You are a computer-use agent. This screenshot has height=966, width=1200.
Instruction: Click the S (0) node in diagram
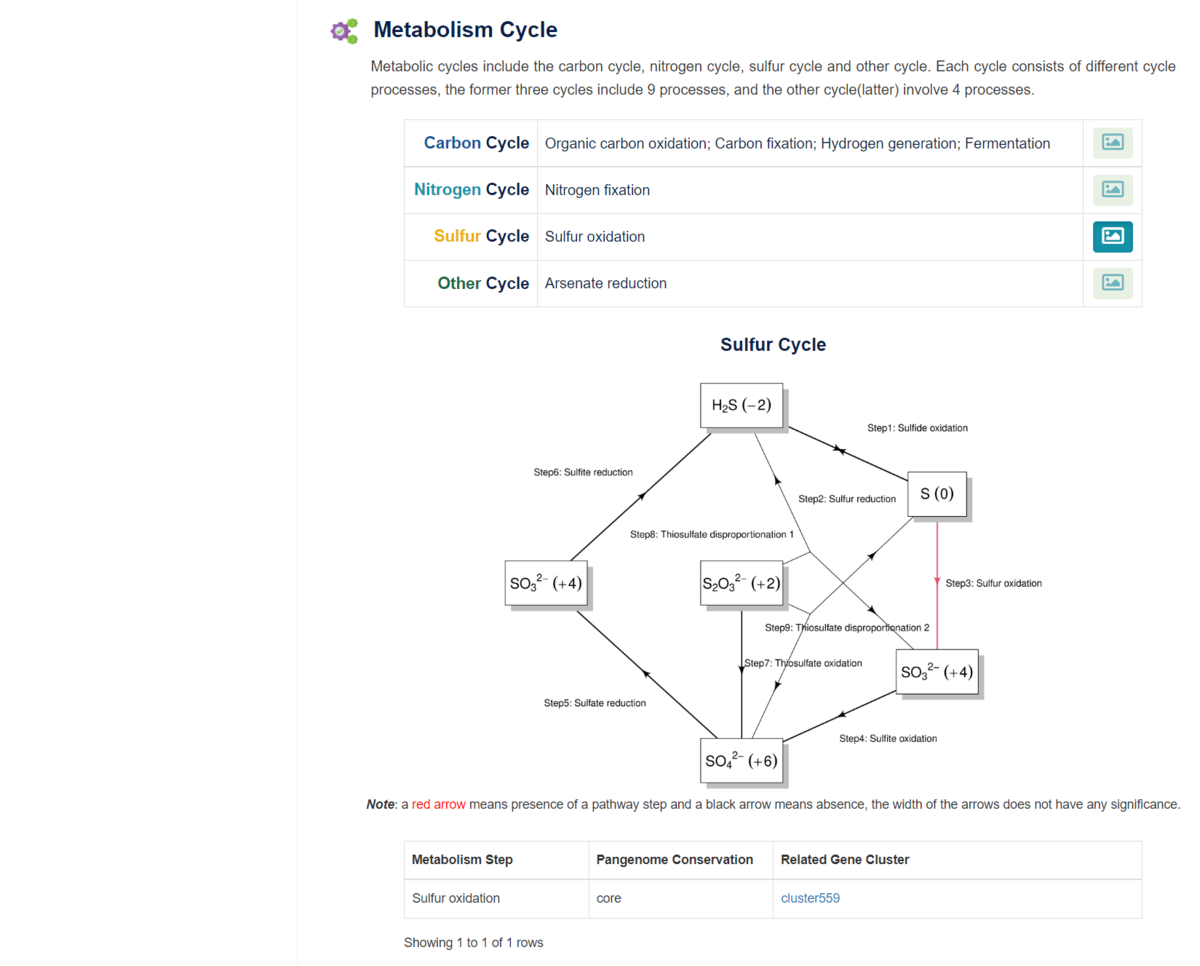(x=936, y=494)
